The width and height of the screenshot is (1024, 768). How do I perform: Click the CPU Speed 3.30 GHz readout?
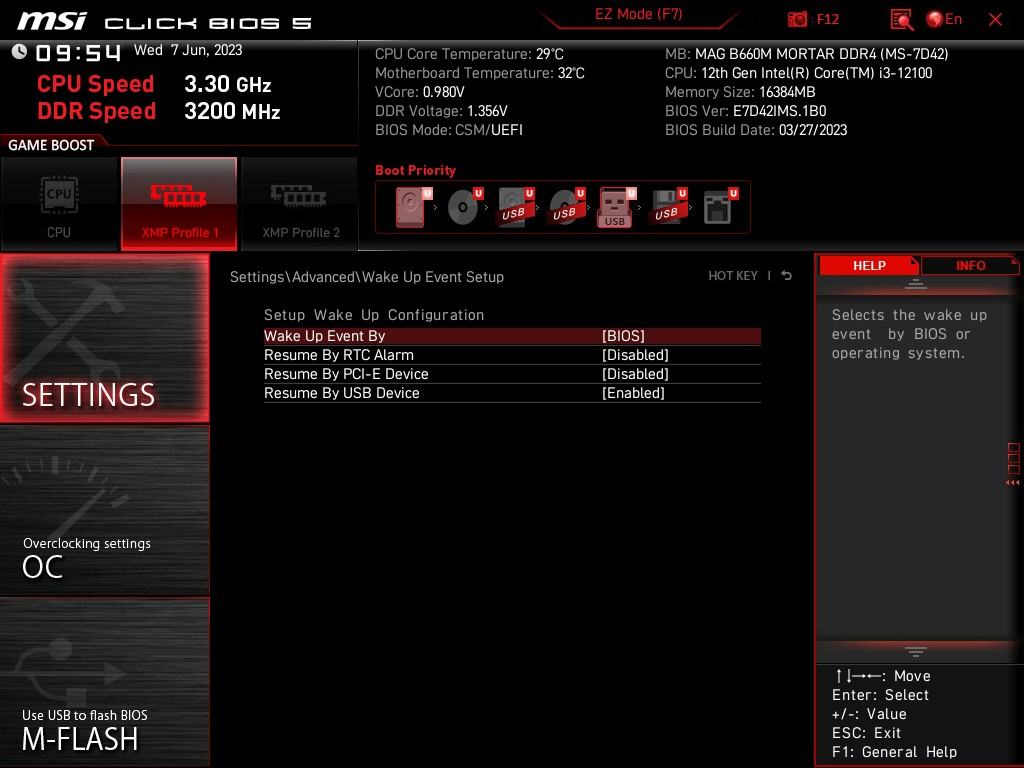[154, 84]
